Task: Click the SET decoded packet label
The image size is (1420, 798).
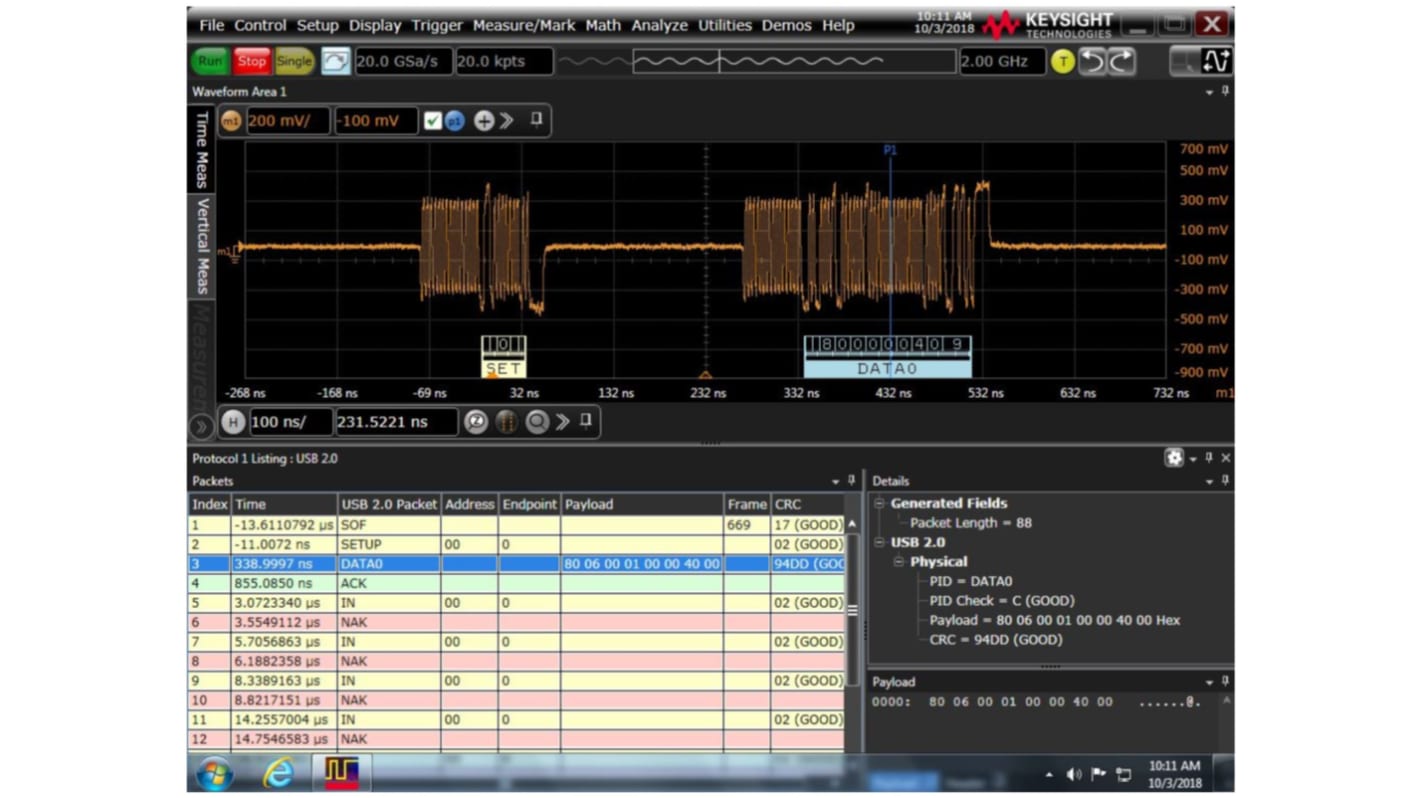Action: [x=503, y=368]
